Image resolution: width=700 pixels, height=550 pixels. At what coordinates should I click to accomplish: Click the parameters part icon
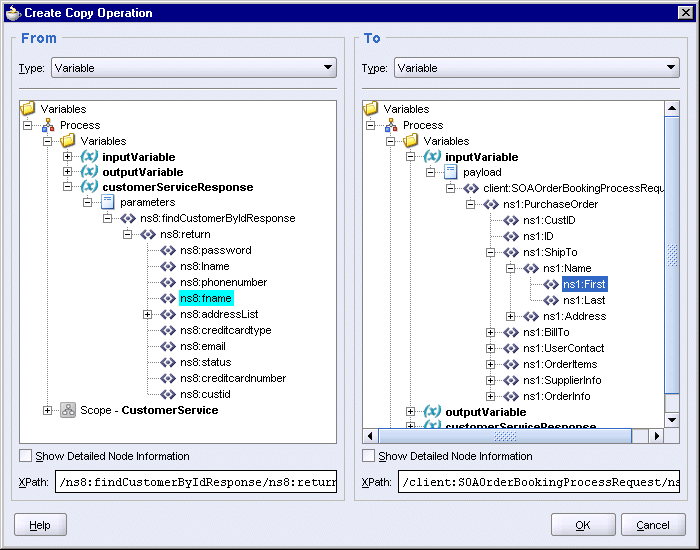[x=108, y=202]
